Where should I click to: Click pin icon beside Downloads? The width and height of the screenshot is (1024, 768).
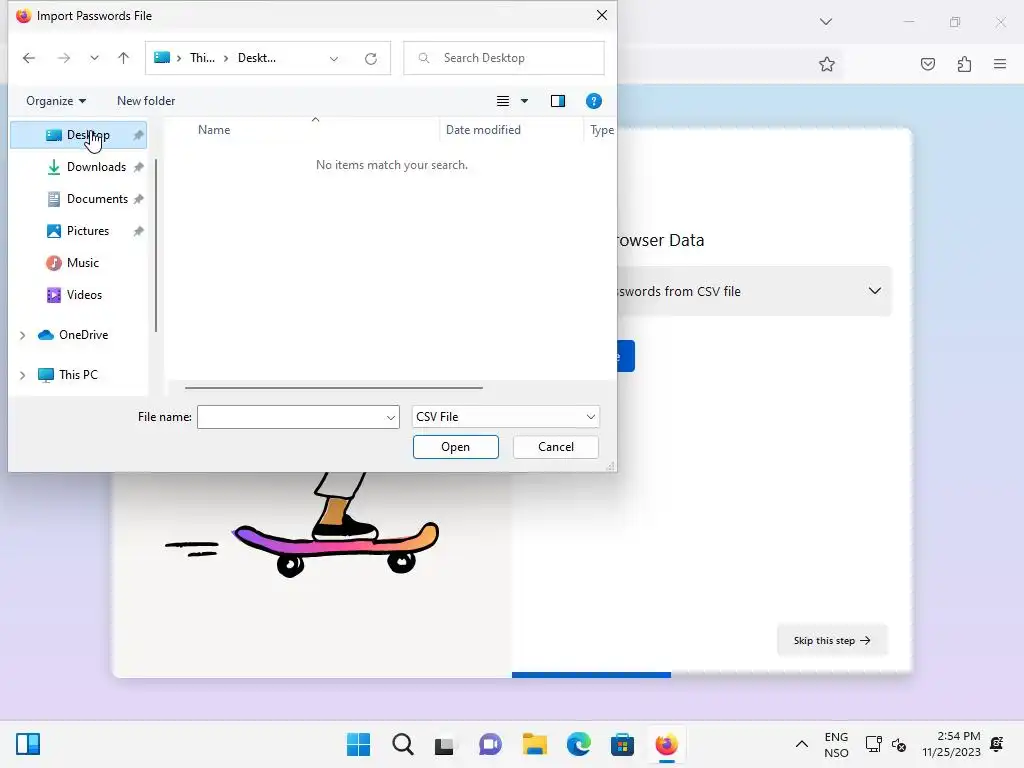pyautogui.click(x=138, y=167)
